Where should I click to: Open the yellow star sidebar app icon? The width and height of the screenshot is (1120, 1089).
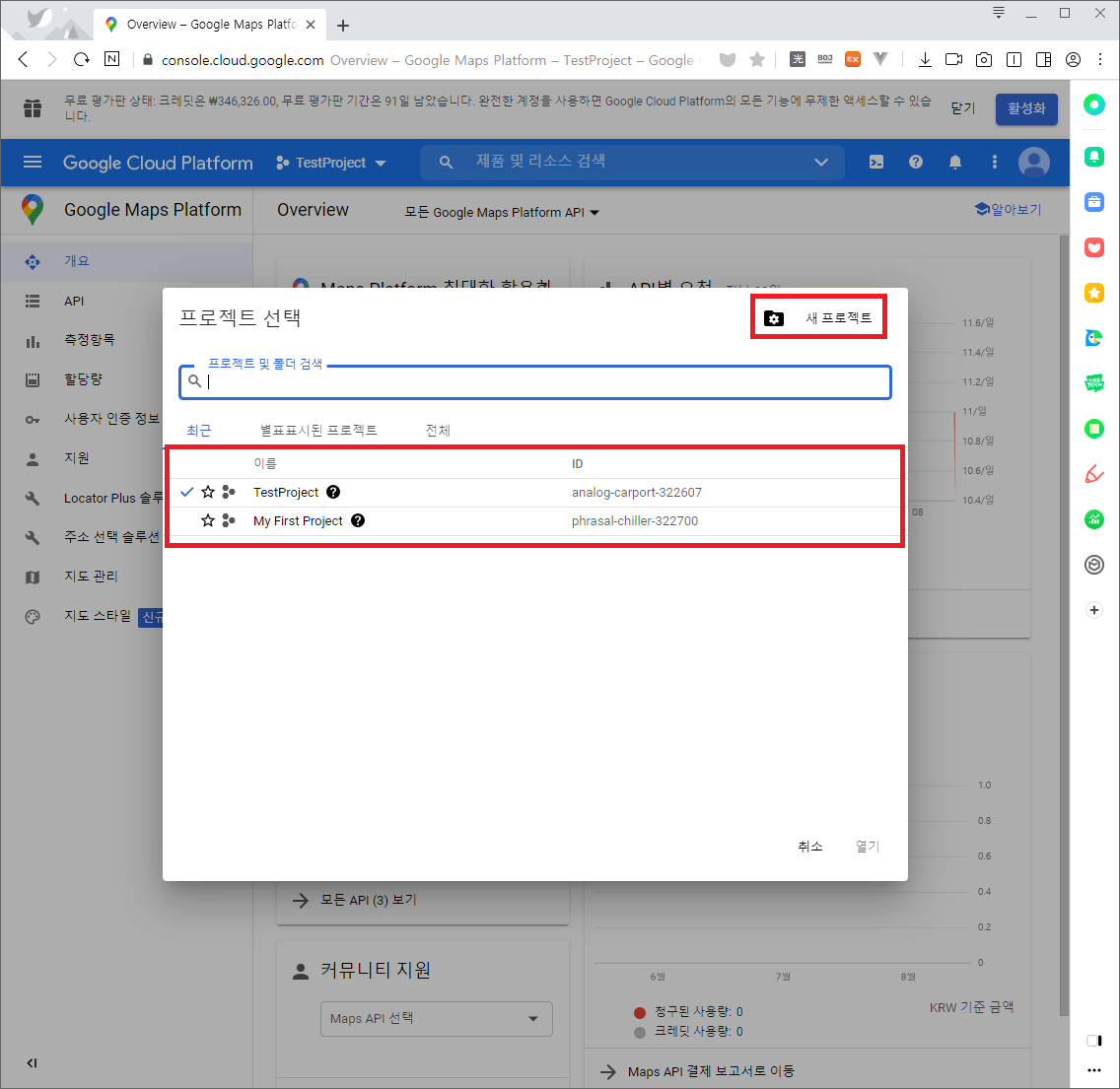[1094, 293]
